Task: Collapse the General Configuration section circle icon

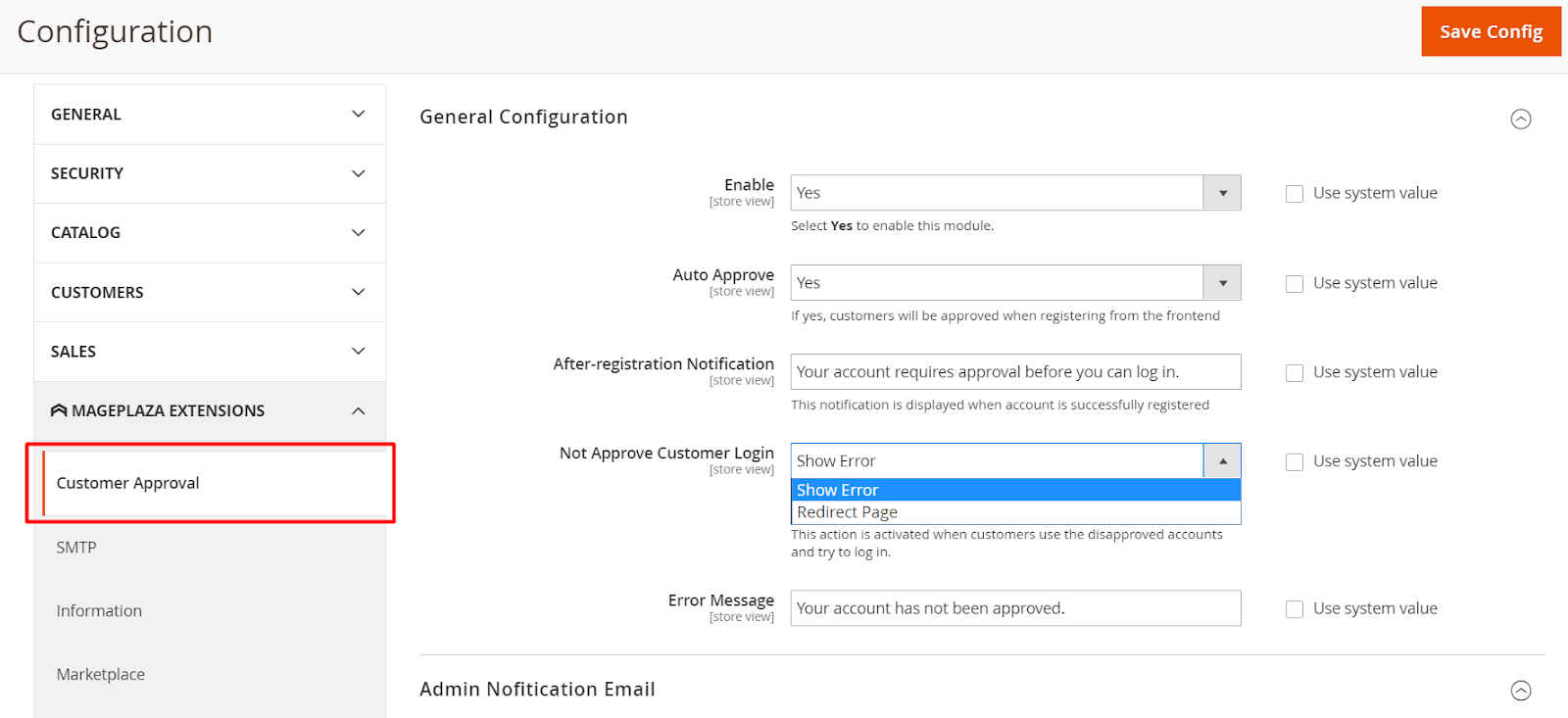Action: pyautogui.click(x=1520, y=119)
